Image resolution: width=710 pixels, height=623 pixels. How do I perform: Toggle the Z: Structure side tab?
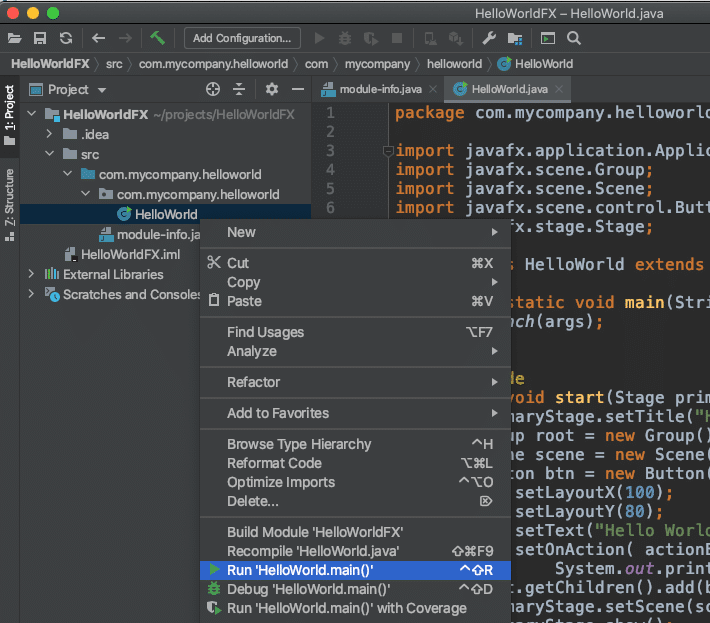pyautogui.click(x=10, y=205)
